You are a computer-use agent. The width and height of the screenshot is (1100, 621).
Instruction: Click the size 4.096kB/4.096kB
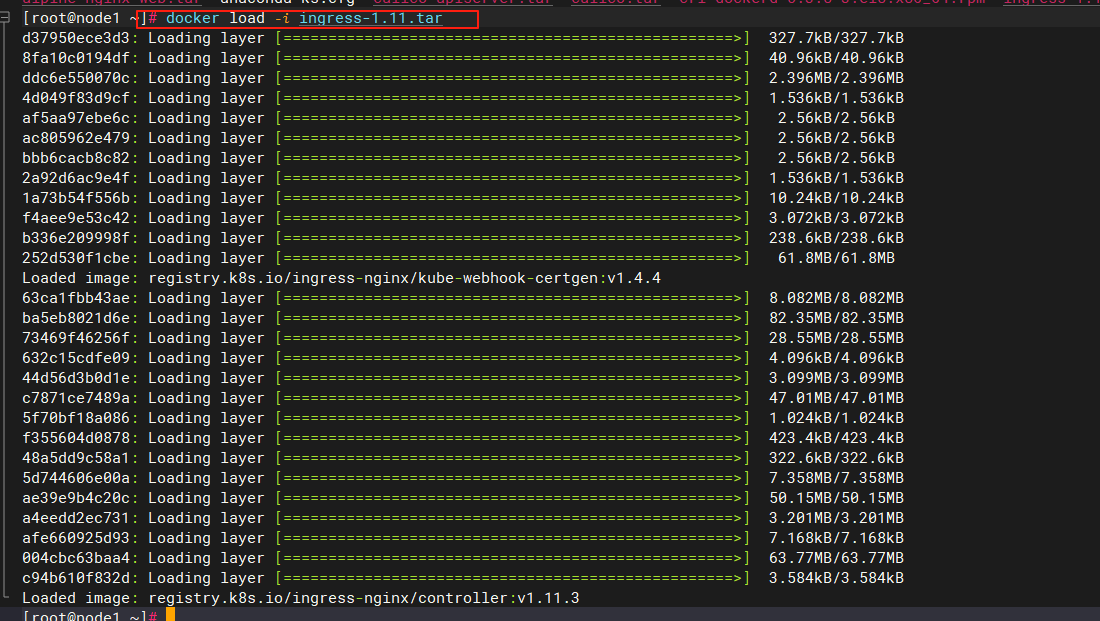click(836, 358)
